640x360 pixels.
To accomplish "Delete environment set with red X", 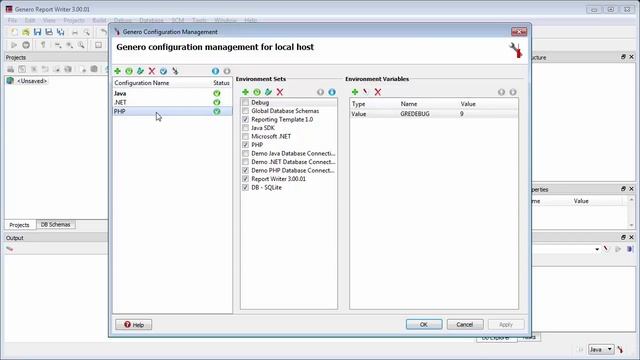I will (280, 92).
